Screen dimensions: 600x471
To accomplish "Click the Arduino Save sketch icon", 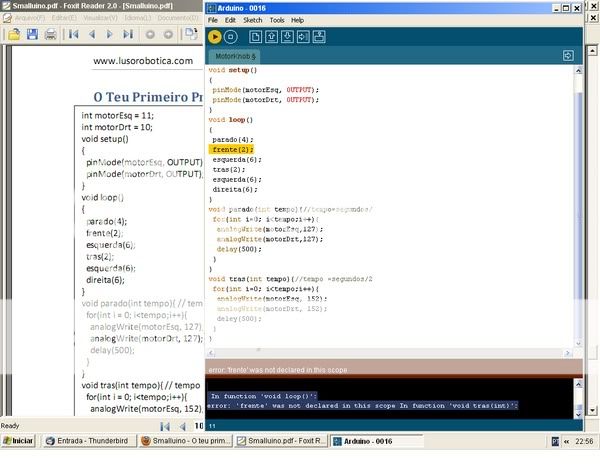I will click(287, 37).
